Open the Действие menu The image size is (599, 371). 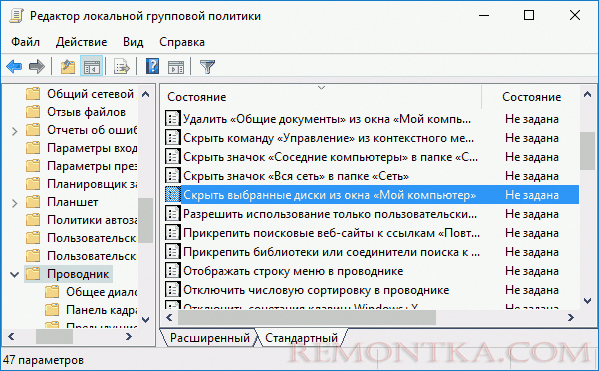click(x=81, y=42)
